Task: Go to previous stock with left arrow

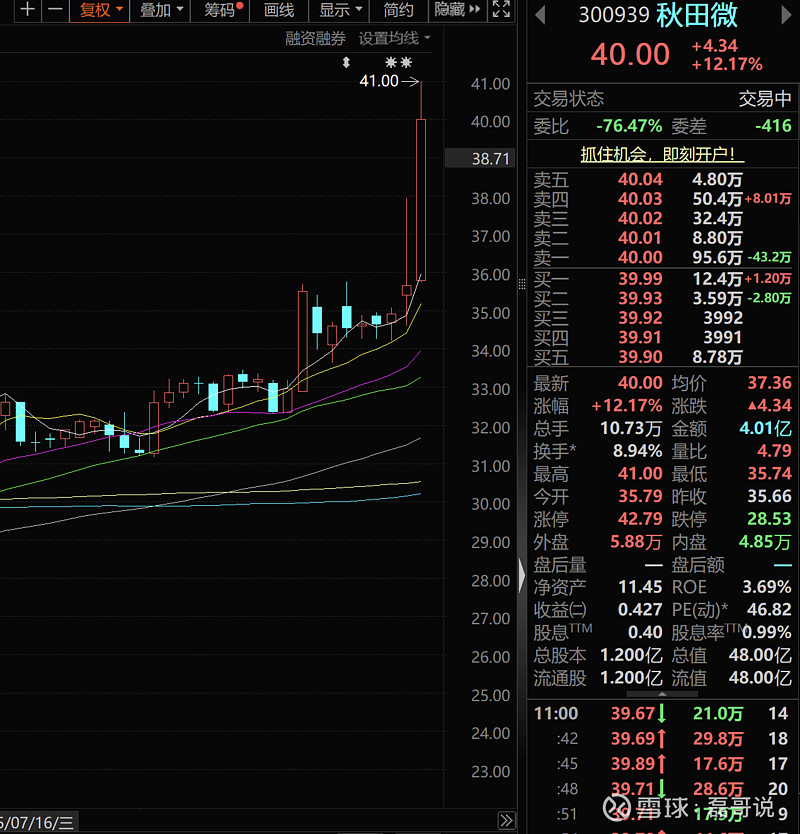Action: (x=540, y=15)
